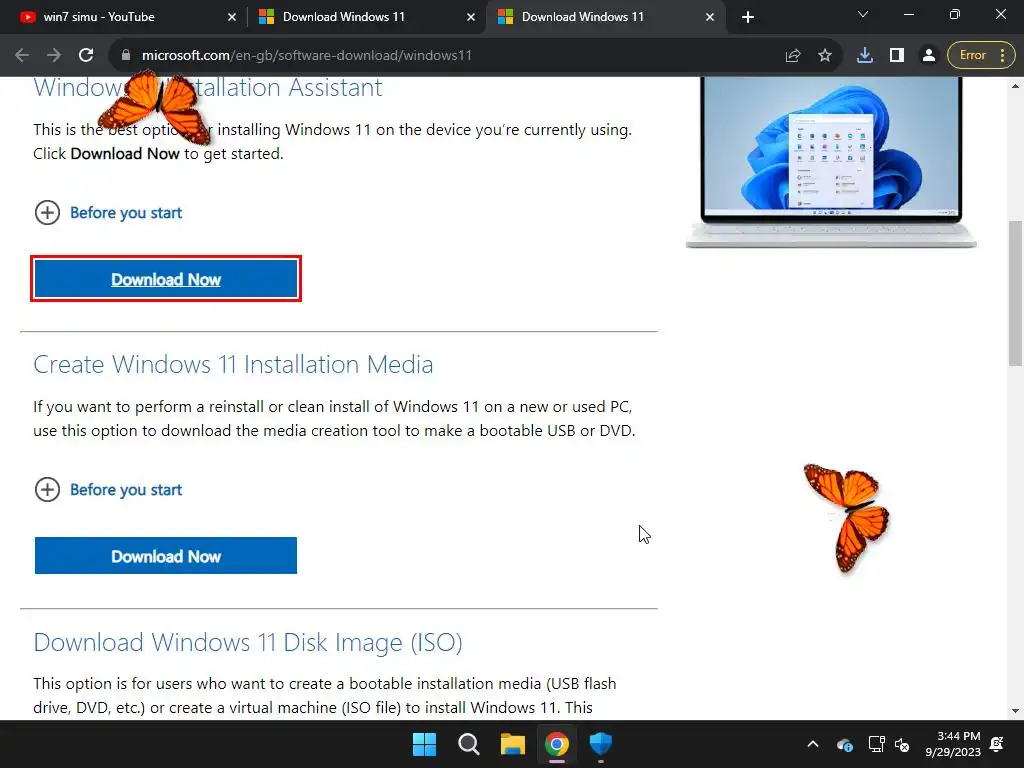This screenshot has height=768, width=1024.
Task: Open the clock showing 3:44 PM
Action: pyautogui.click(x=953, y=744)
